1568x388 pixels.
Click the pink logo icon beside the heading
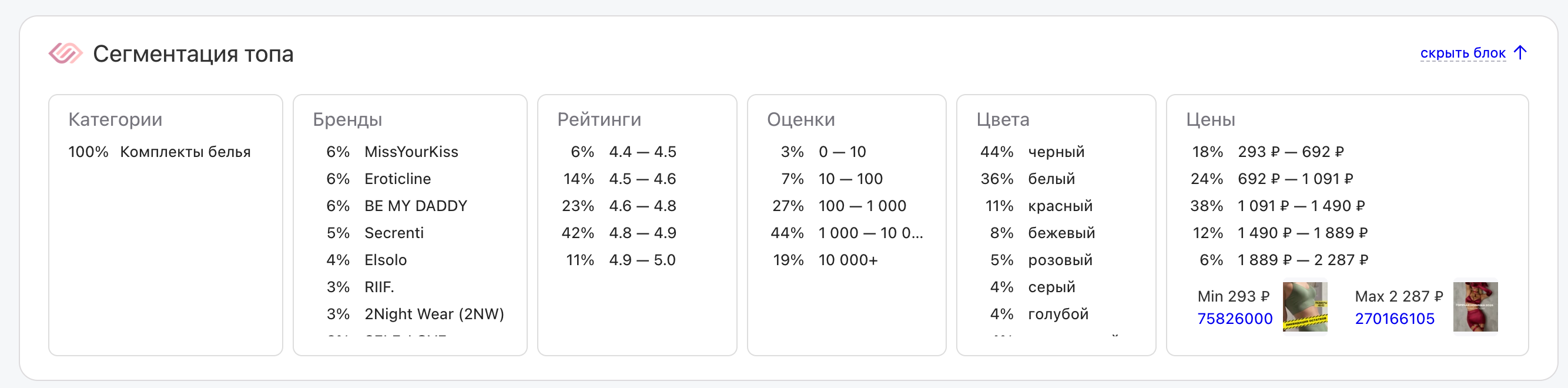[65, 53]
